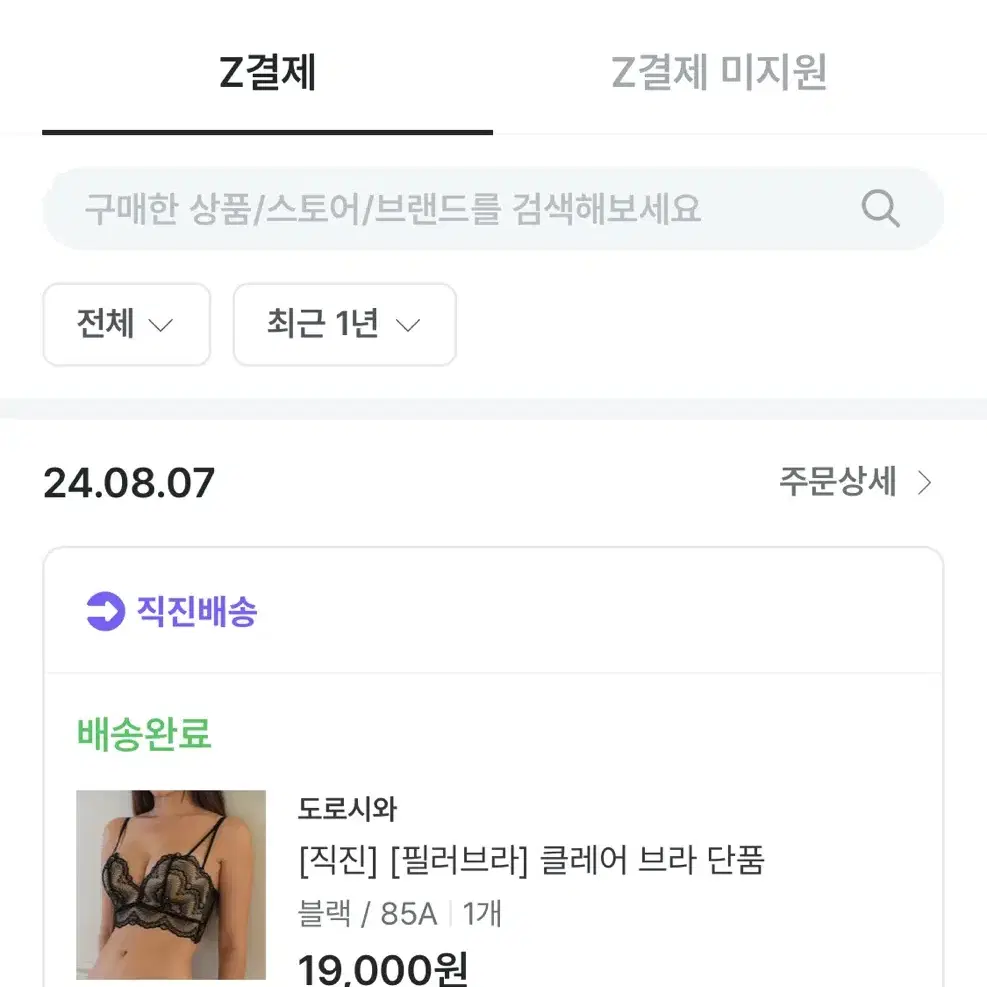This screenshot has height=987, width=987.
Task: Open 주문상세 order details
Action: point(855,482)
